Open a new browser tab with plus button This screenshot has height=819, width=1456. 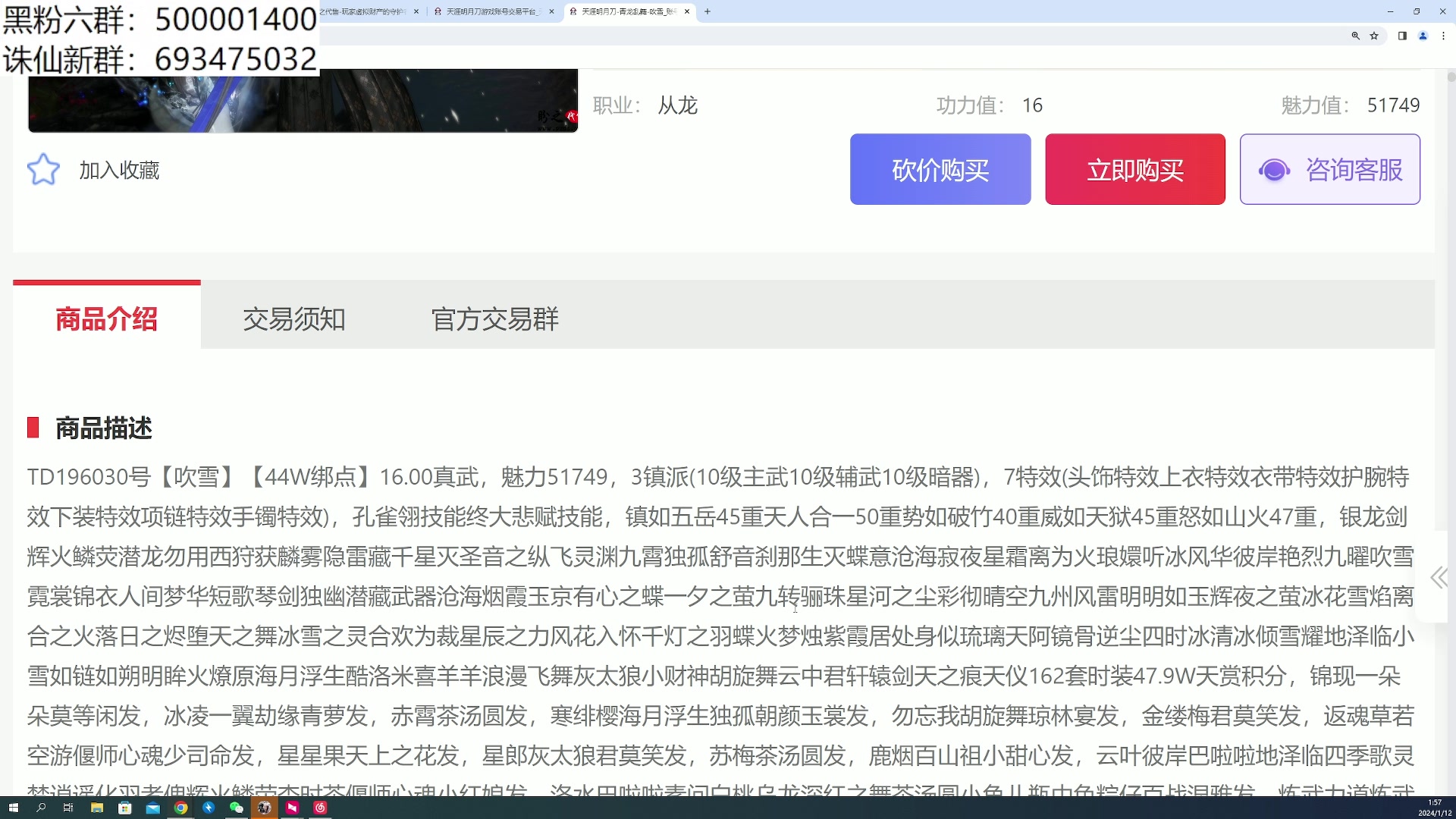(x=707, y=11)
